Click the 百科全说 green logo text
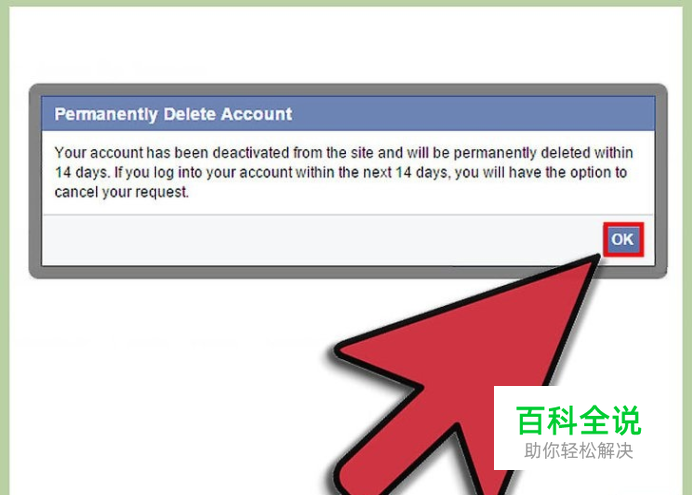 (578, 420)
